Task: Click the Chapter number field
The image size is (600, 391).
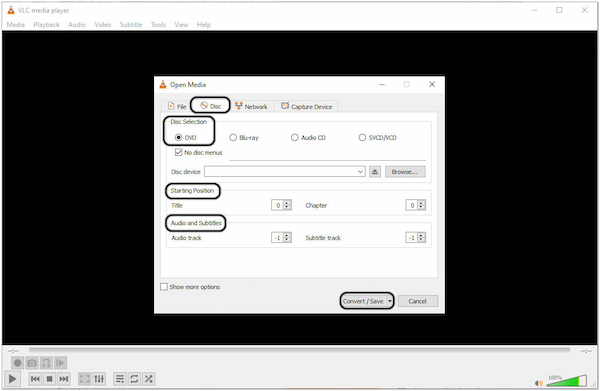Action: pyautogui.click(x=412, y=205)
